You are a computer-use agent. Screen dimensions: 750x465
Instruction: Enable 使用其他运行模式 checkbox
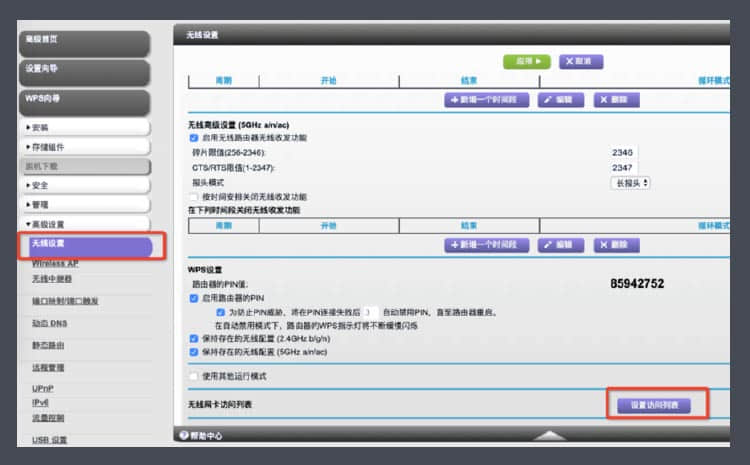click(x=194, y=376)
